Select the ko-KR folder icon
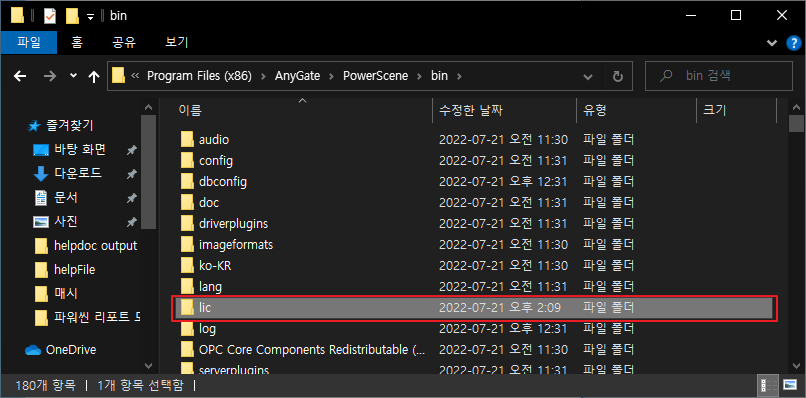The width and height of the screenshot is (806, 398). (x=187, y=265)
